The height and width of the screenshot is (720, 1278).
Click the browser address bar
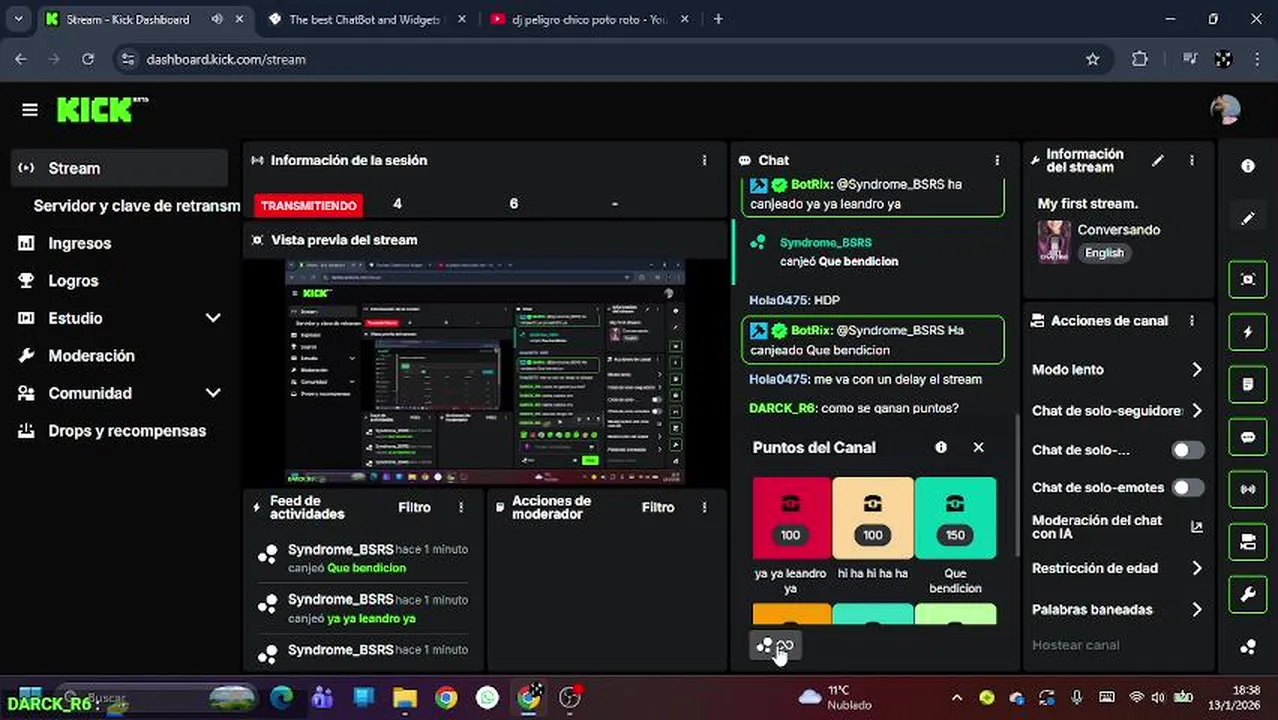pyautogui.click(x=600, y=59)
